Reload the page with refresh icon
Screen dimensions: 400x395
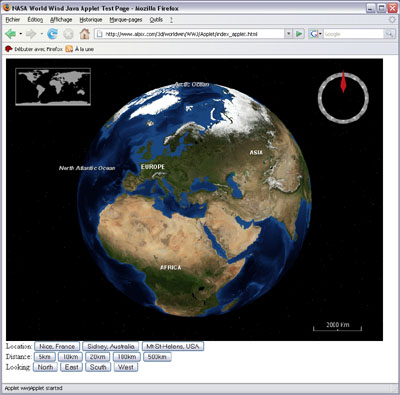52,34
